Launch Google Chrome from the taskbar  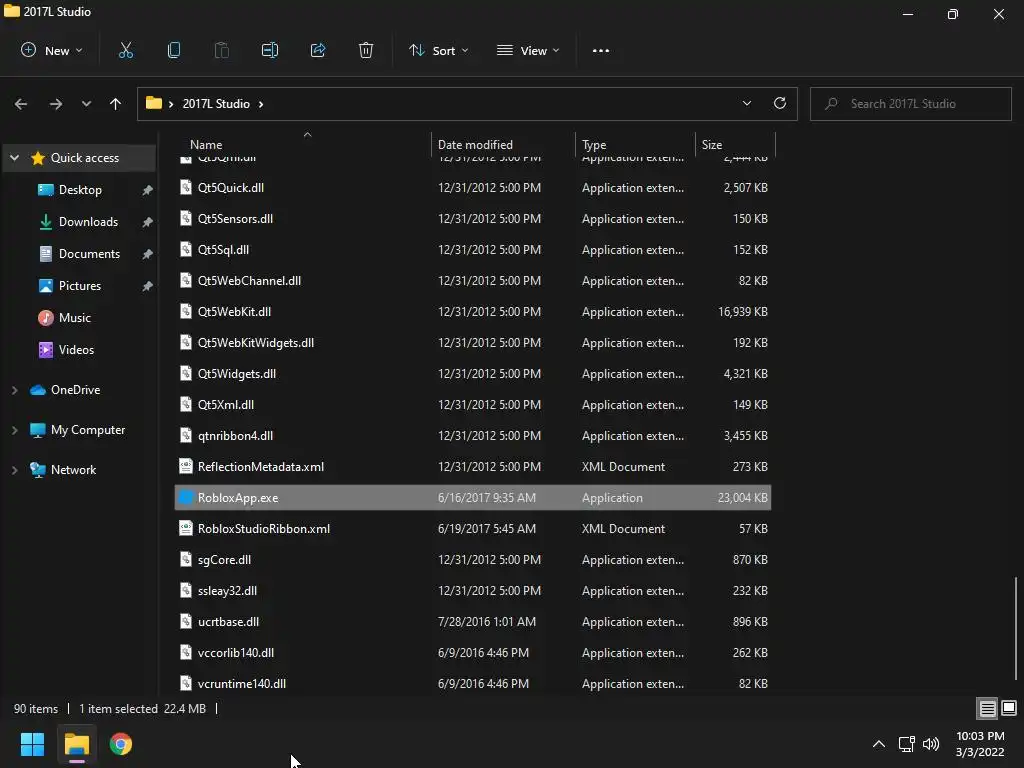(121, 744)
